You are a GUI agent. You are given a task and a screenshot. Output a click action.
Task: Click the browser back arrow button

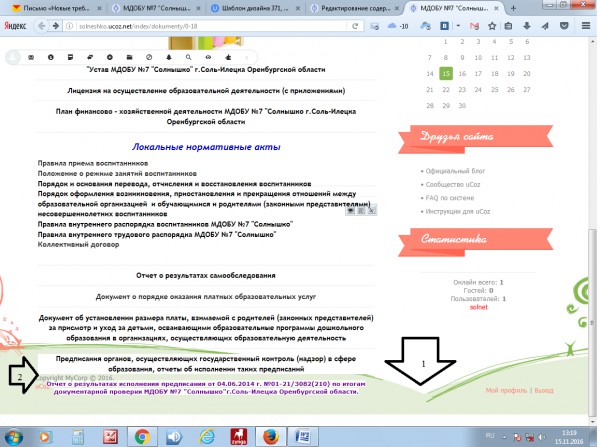click(x=41, y=26)
